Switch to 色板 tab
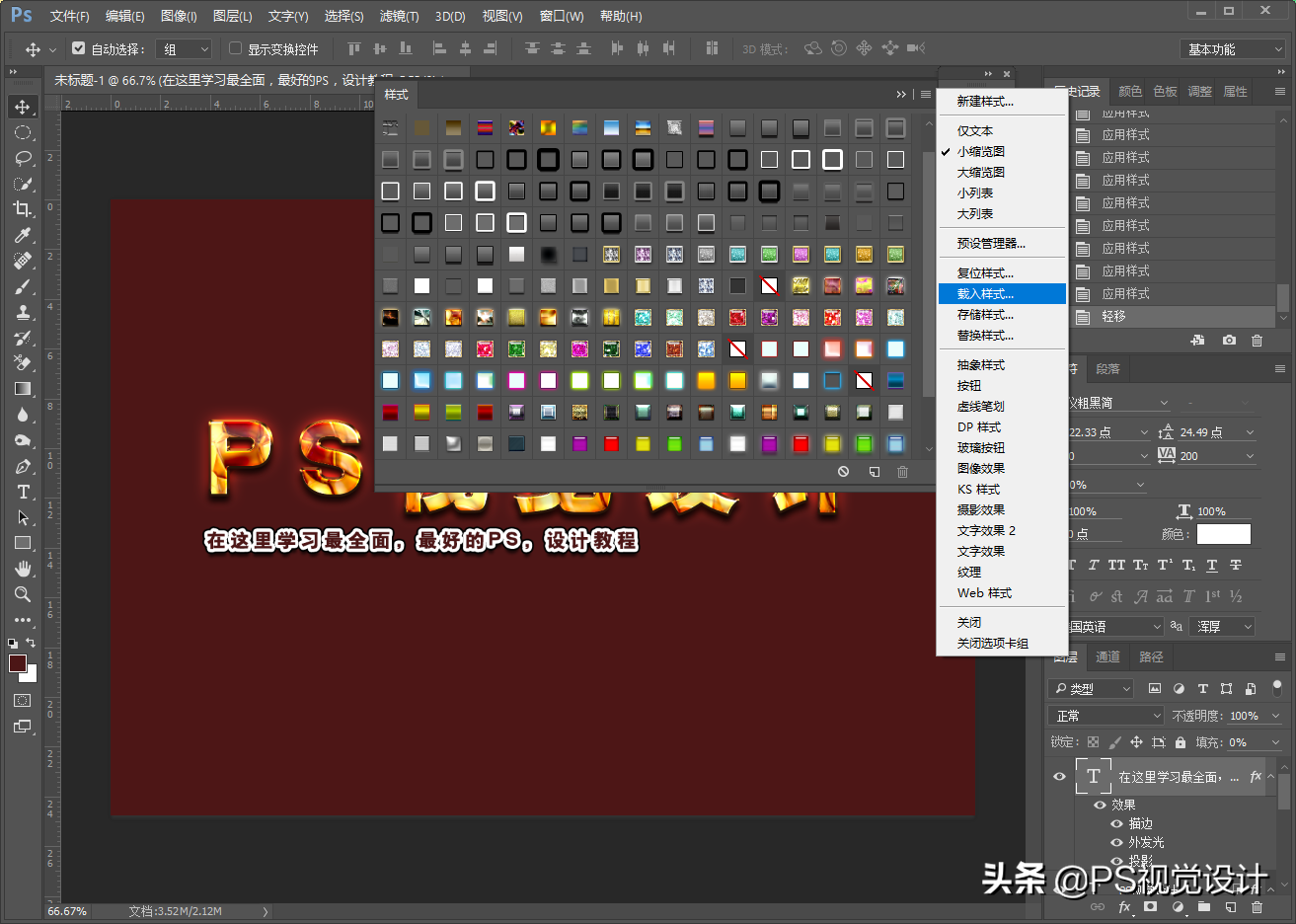This screenshot has width=1296, height=924. 1165,91
